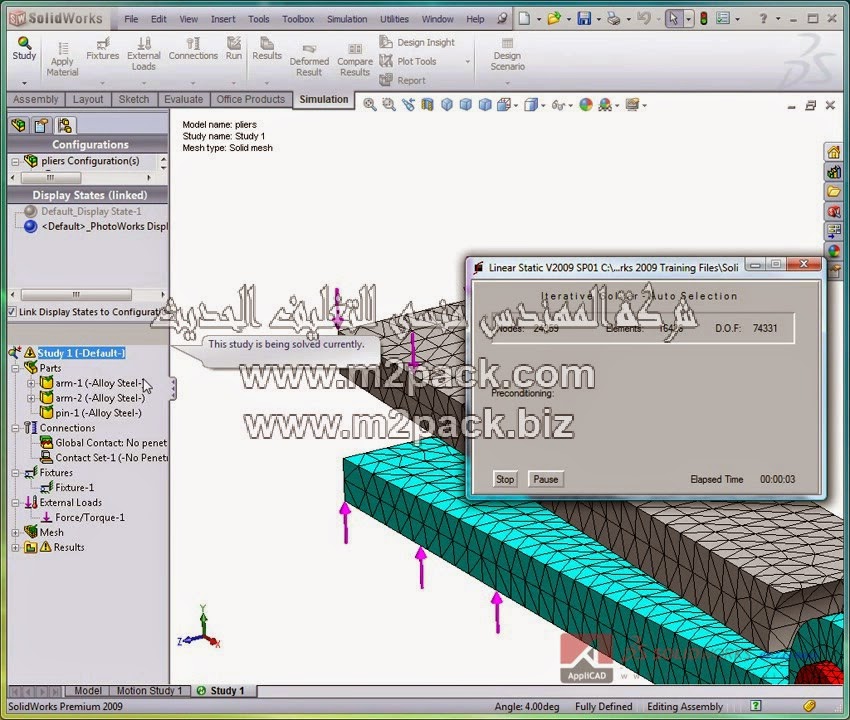850x720 pixels.
Task: Collapse the Connections node
Action: [15, 428]
